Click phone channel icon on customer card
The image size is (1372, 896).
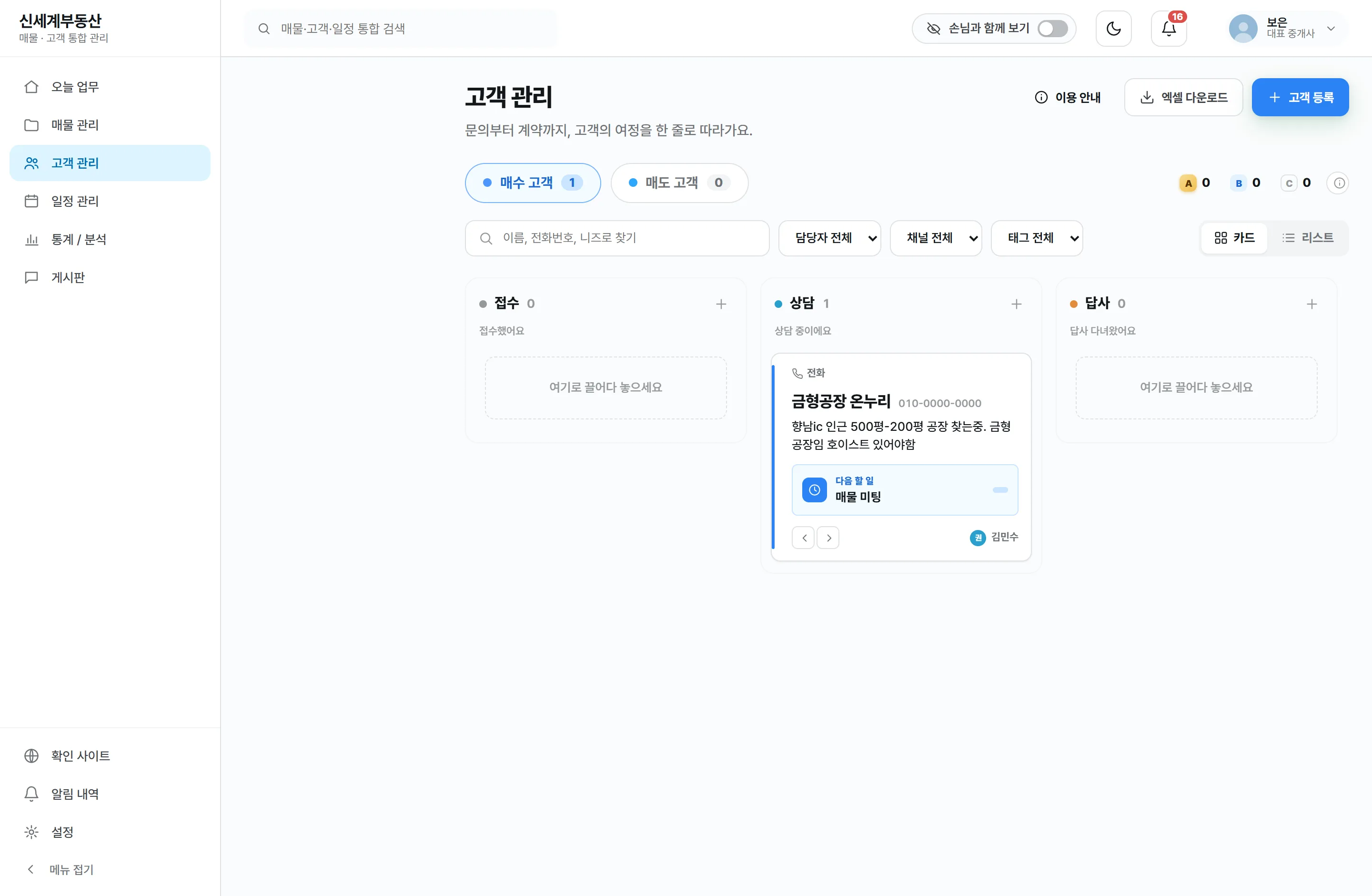click(797, 373)
